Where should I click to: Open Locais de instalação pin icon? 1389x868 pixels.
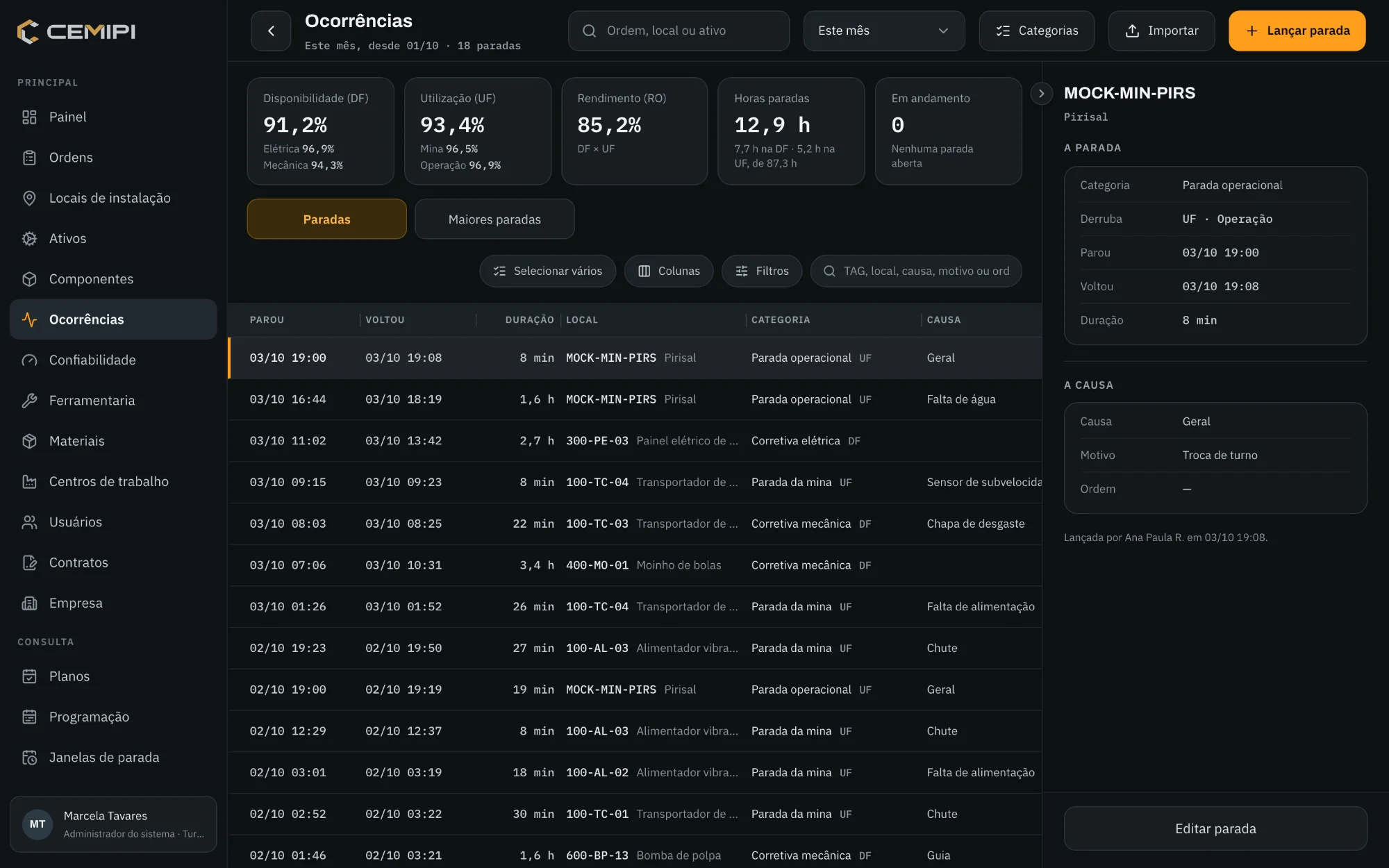click(x=29, y=198)
